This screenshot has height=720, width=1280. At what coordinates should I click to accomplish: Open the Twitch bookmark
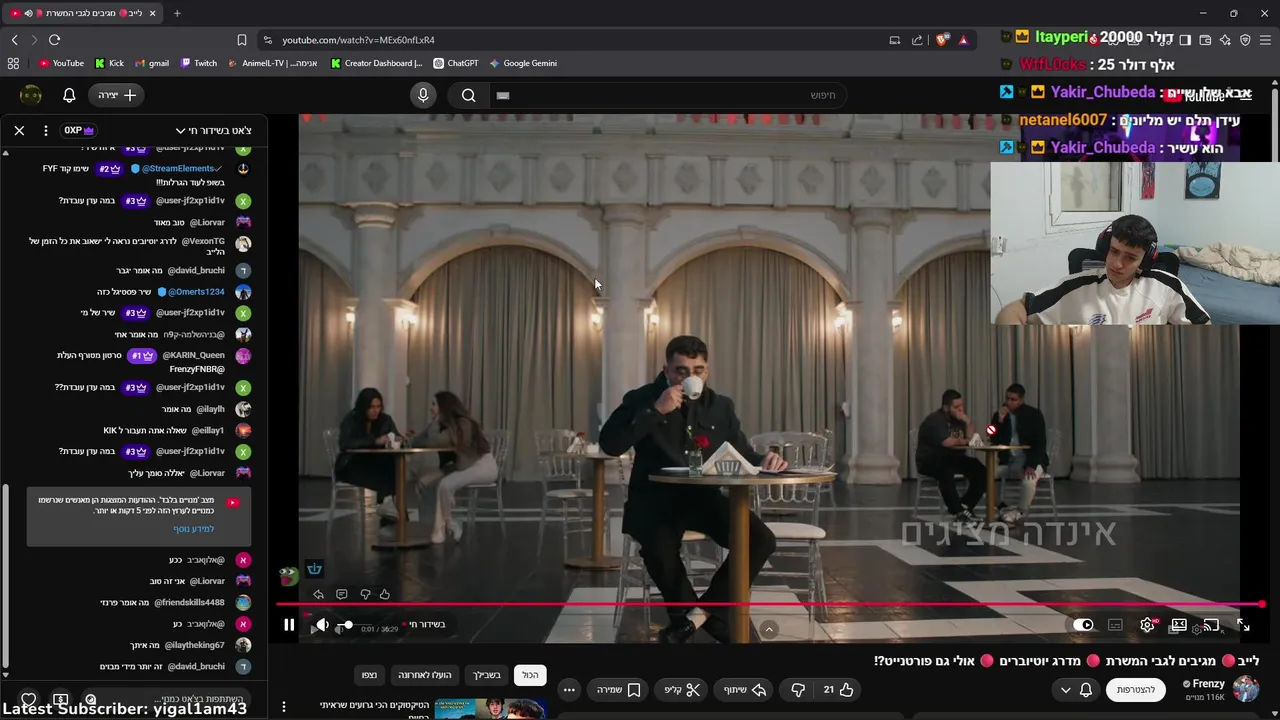(x=198, y=63)
